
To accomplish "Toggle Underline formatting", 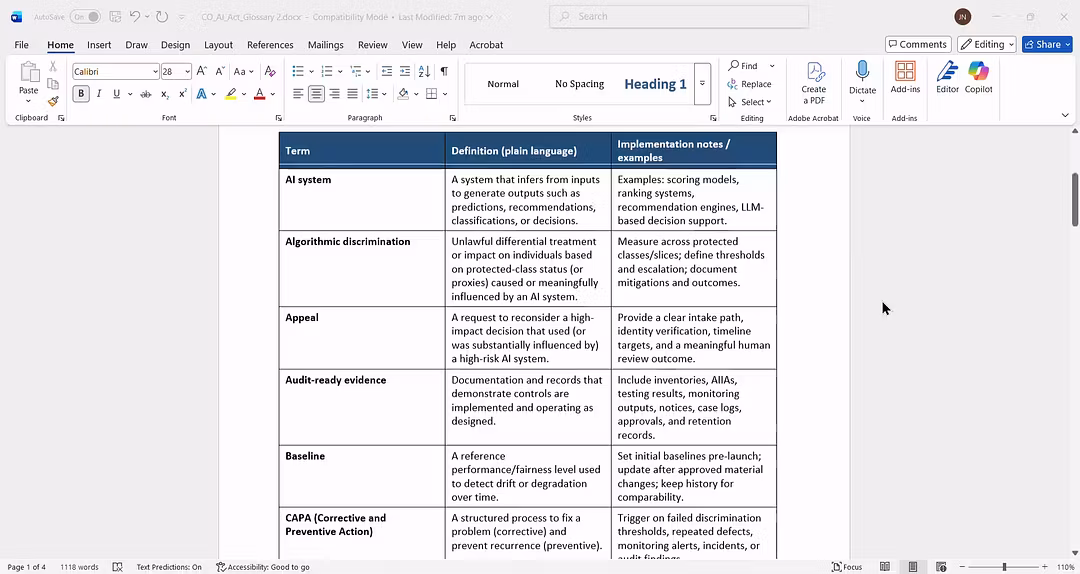I will (116, 94).
